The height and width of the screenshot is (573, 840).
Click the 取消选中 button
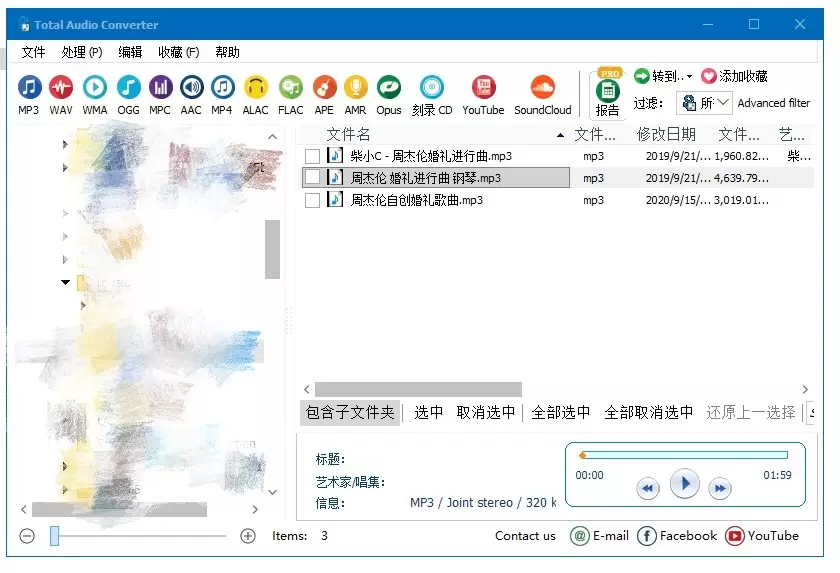[485, 412]
